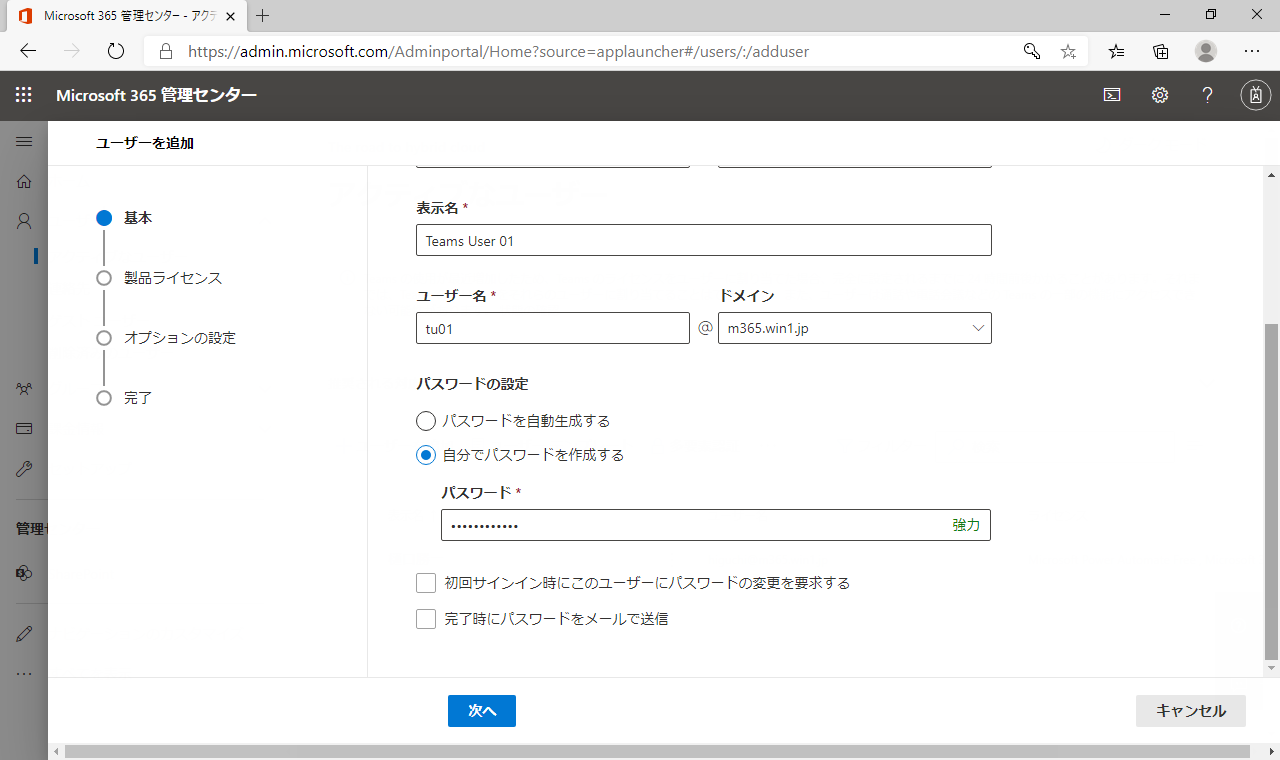The width and height of the screenshot is (1280, 760).
Task: Click the pencil customize navigation icon
Action: (24, 633)
